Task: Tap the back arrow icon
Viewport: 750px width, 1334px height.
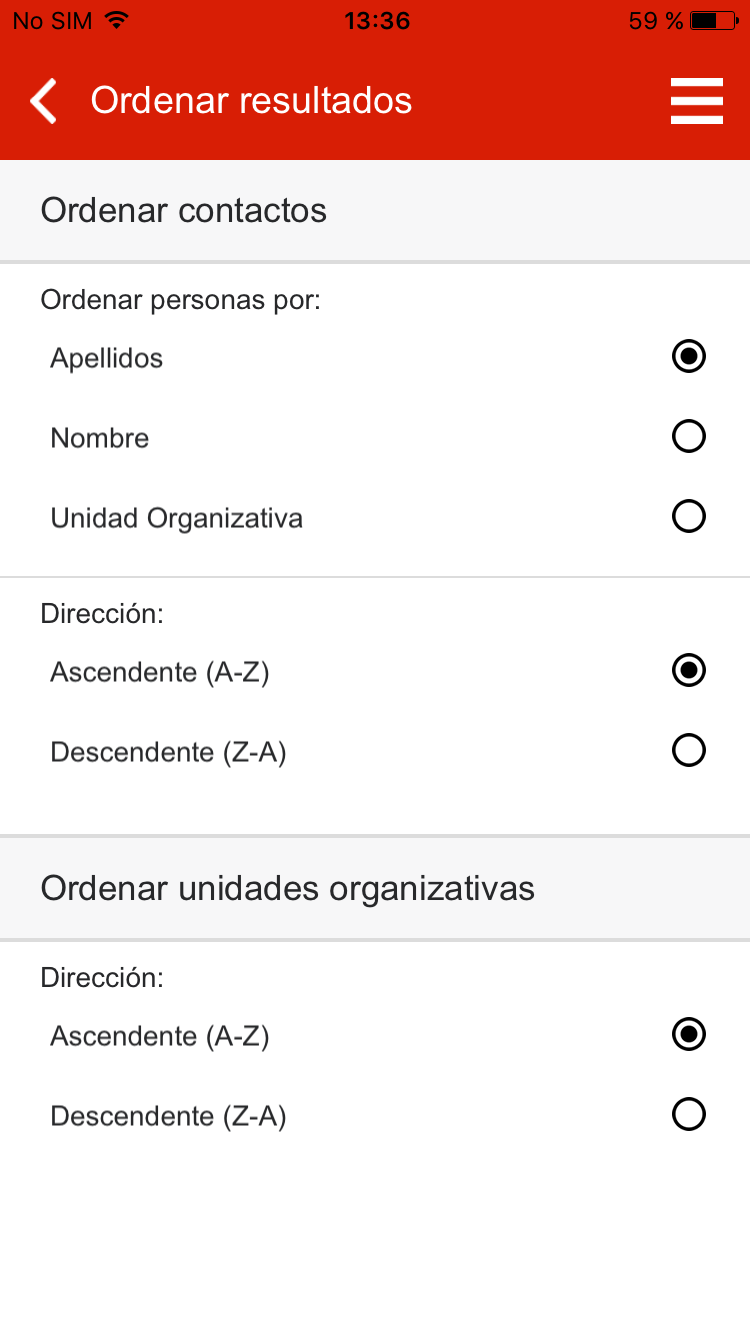Action: point(43,102)
